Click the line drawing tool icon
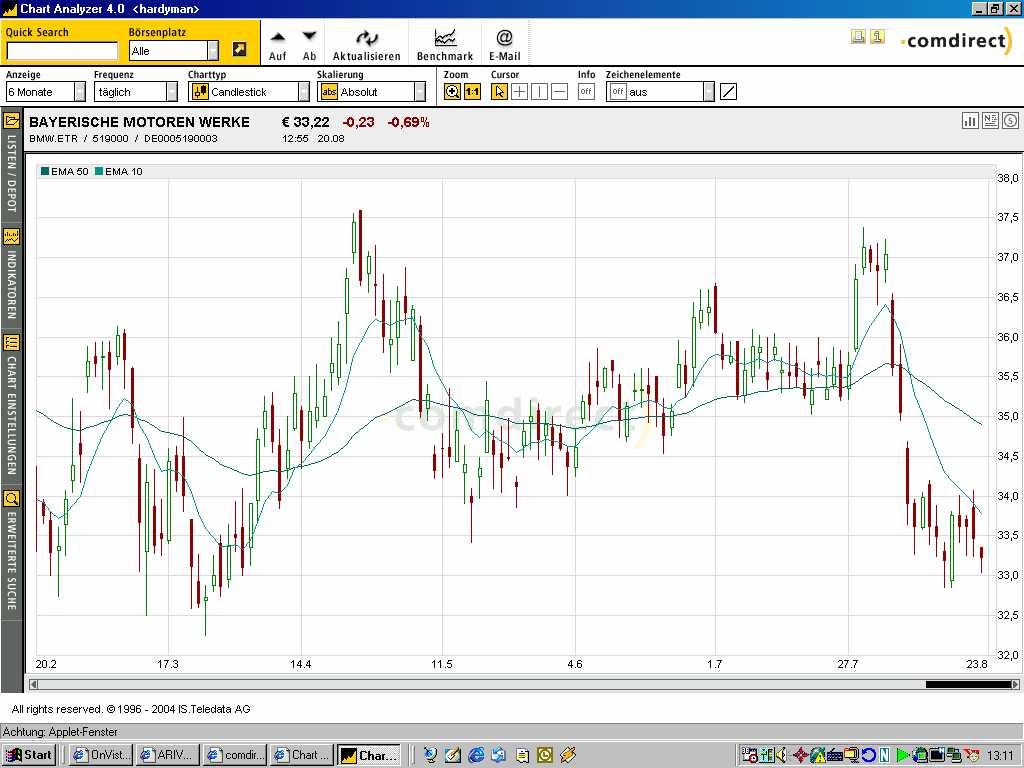The image size is (1024, 768). 728,92
